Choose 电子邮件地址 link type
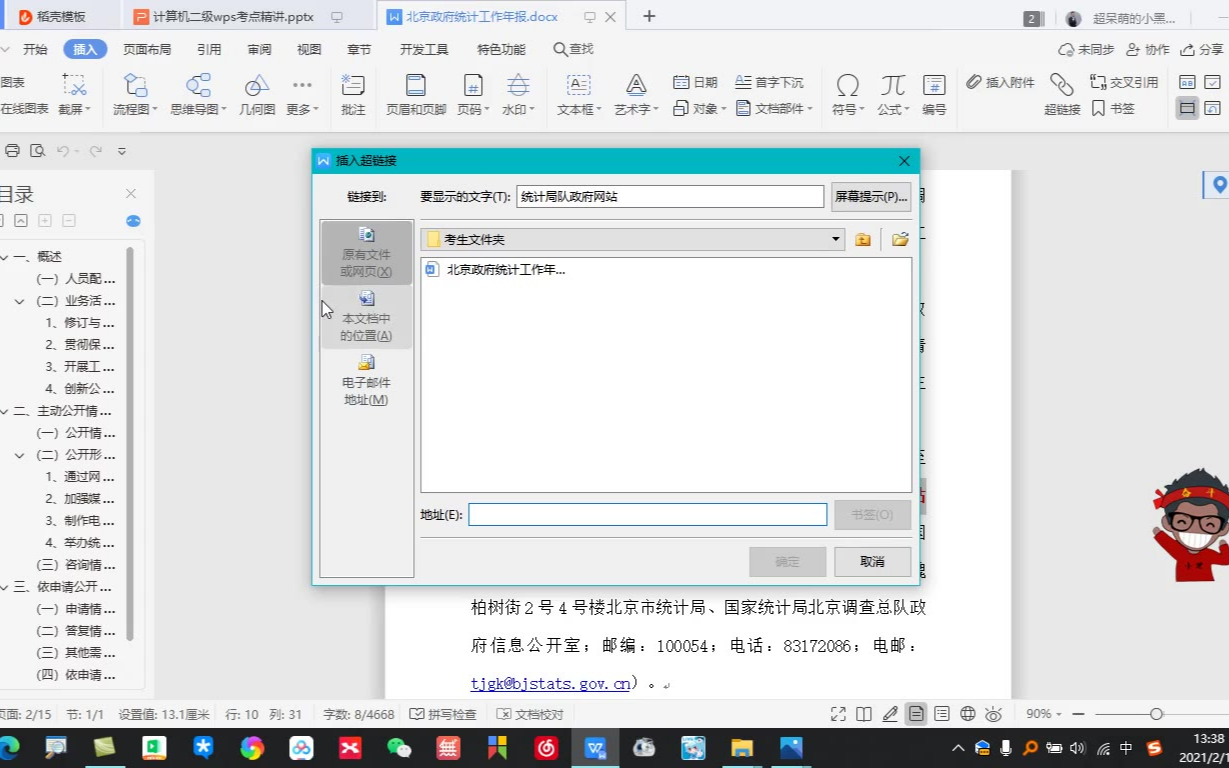Image resolution: width=1229 pixels, height=768 pixels. pos(366,381)
